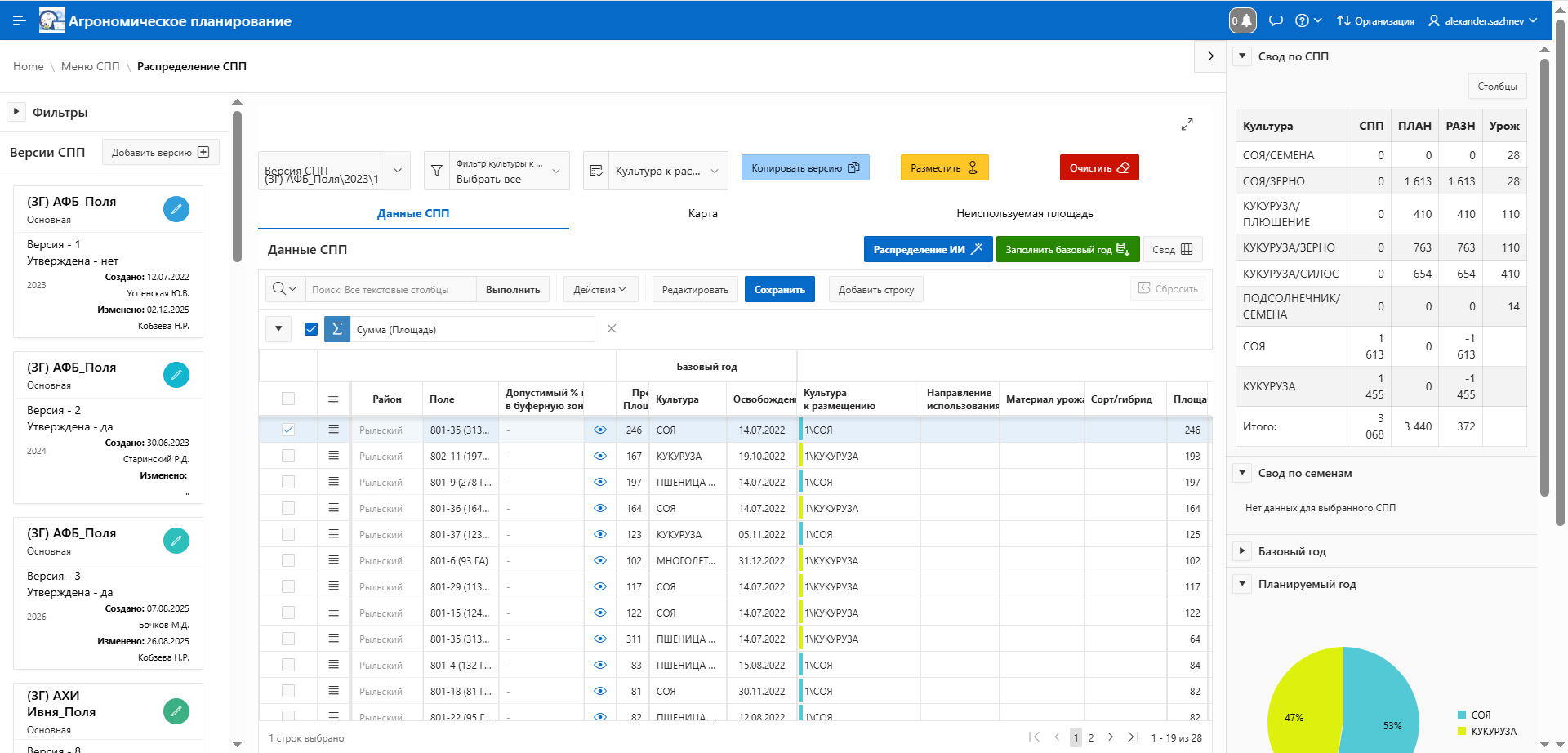Tick the select-all rows header checkbox
This screenshot has height=753, width=1568.
pyautogui.click(x=288, y=399)
